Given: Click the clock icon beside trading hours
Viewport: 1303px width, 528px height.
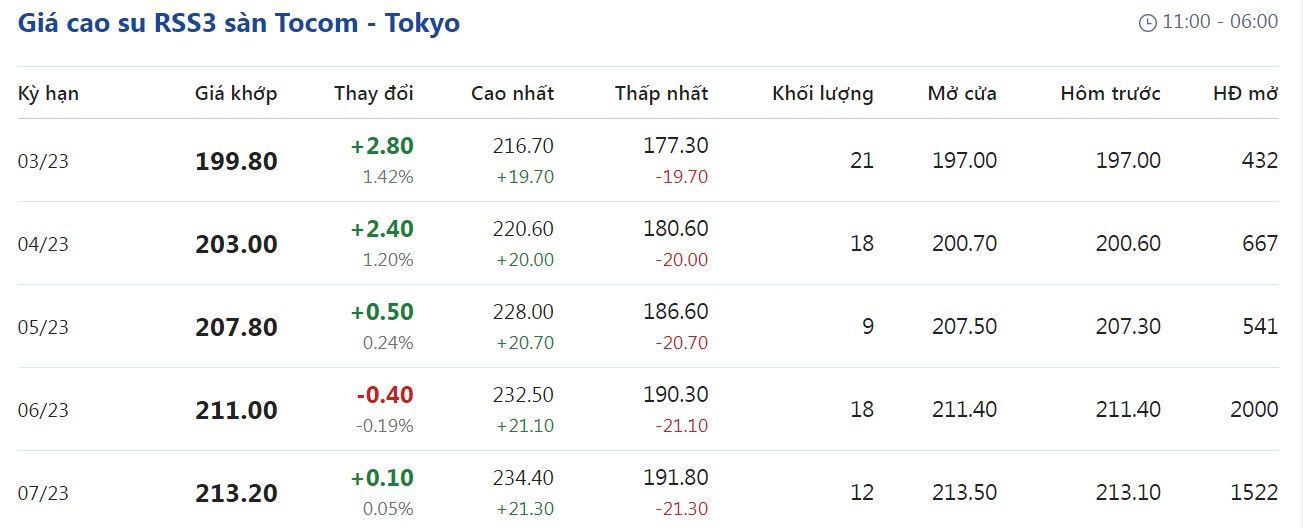Looking at the screenshot, I should pos(1147,23).
